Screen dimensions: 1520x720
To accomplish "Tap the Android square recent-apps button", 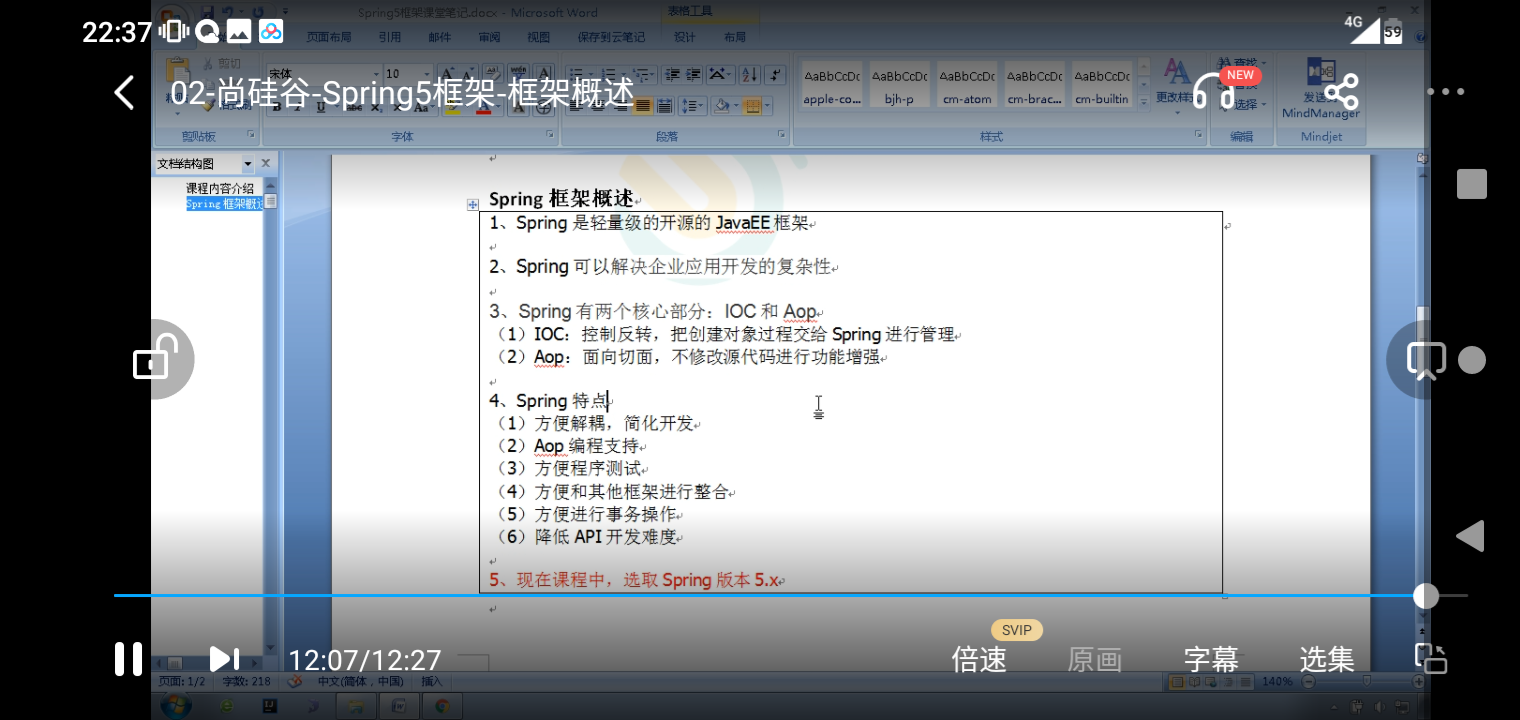I will [1471, 184].
